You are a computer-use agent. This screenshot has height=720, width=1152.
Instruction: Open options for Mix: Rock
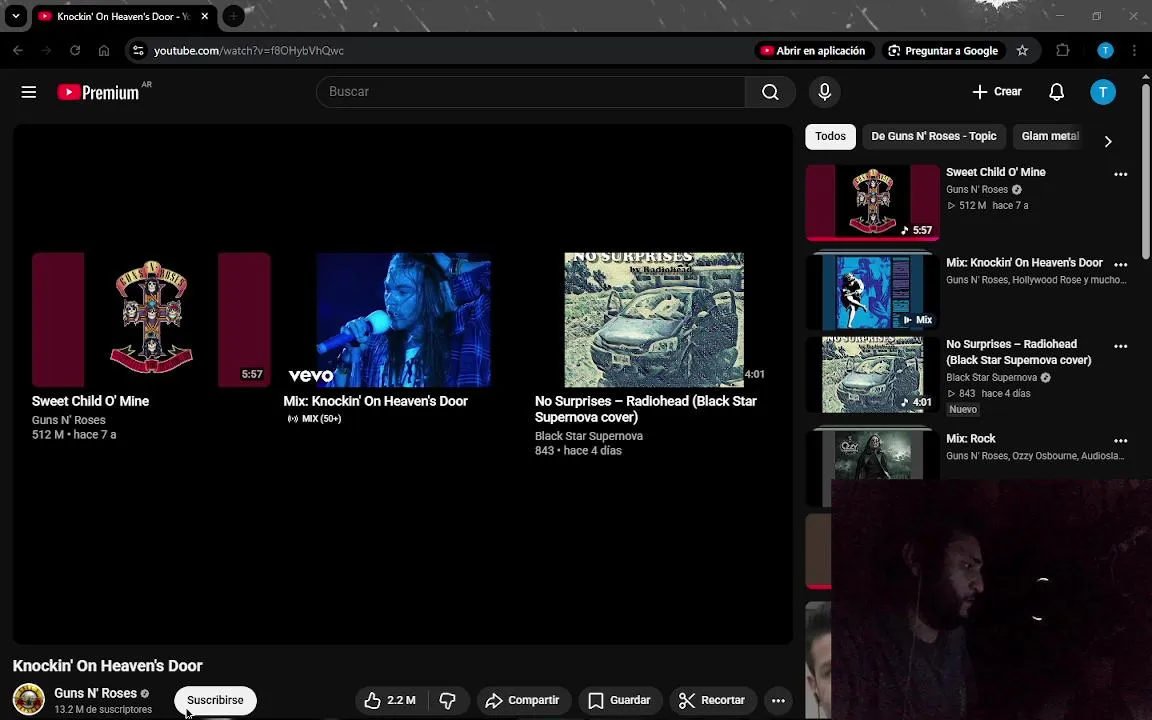coord(1120,441)
